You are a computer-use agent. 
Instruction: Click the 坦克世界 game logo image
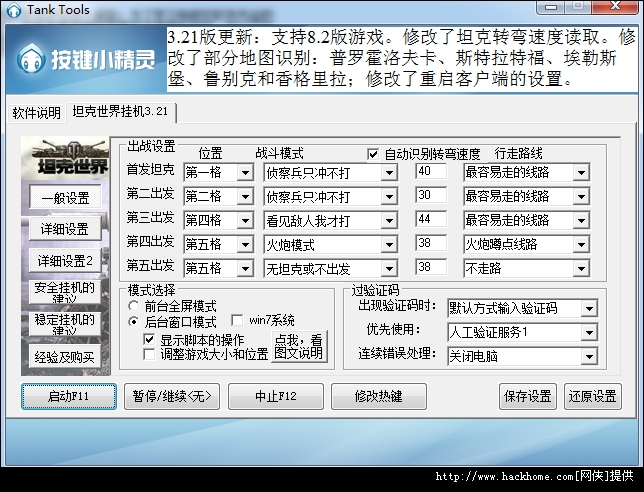(x=66, y=158)
